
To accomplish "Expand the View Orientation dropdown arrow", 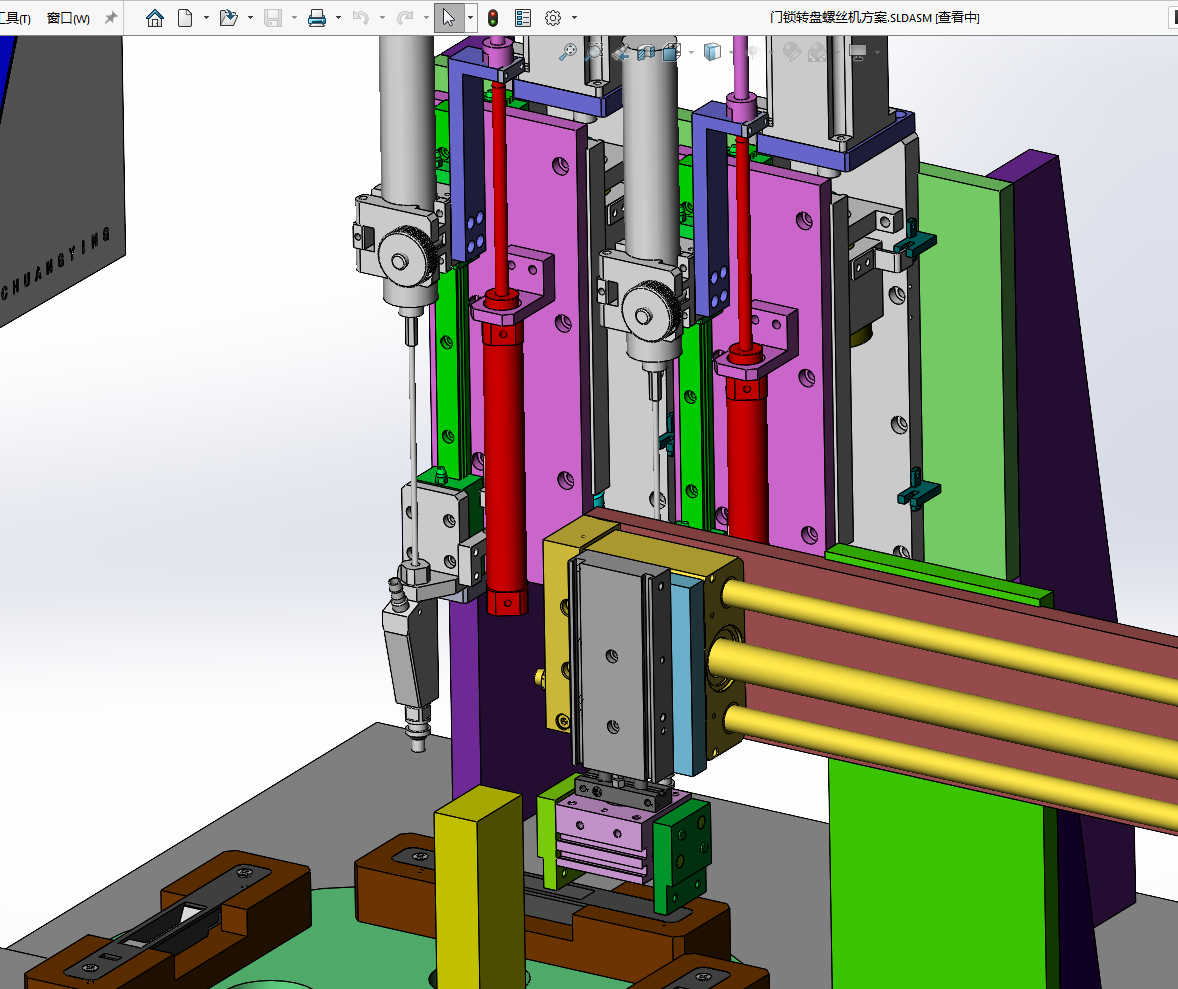I will (x=691, y=53).
